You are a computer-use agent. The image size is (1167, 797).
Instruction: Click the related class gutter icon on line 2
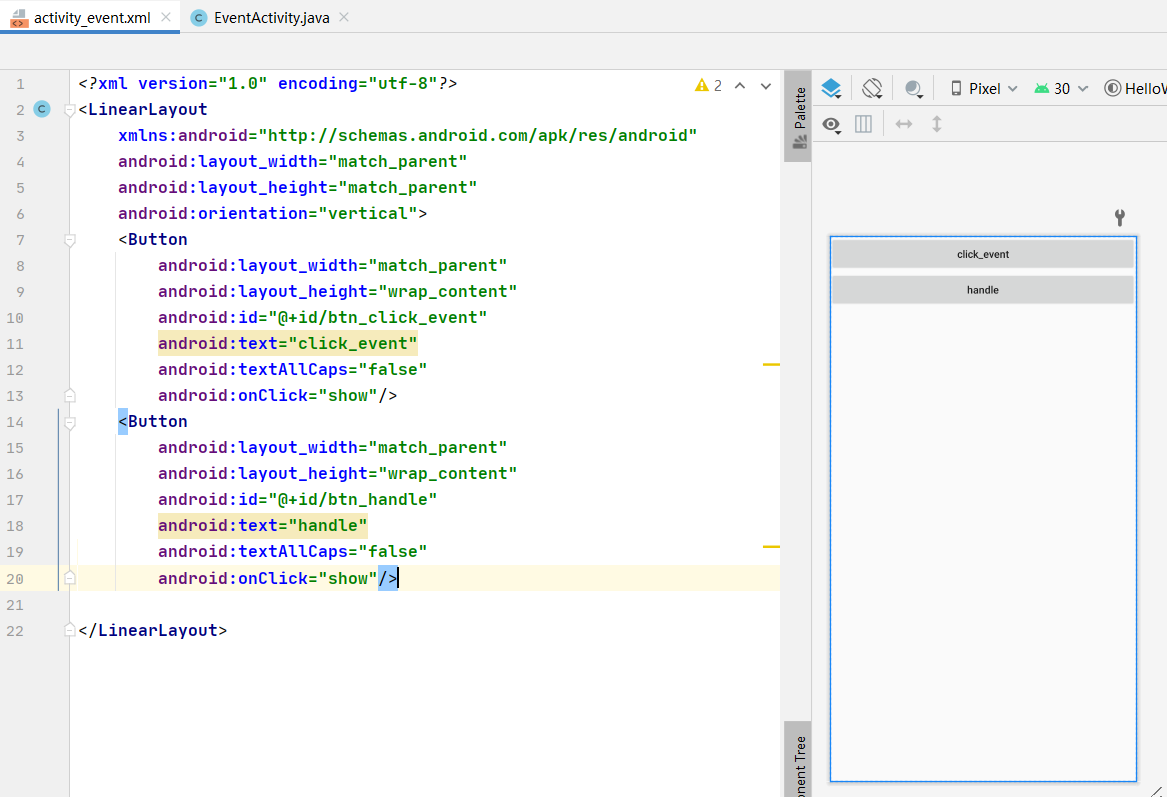click(x=42, y=109)
